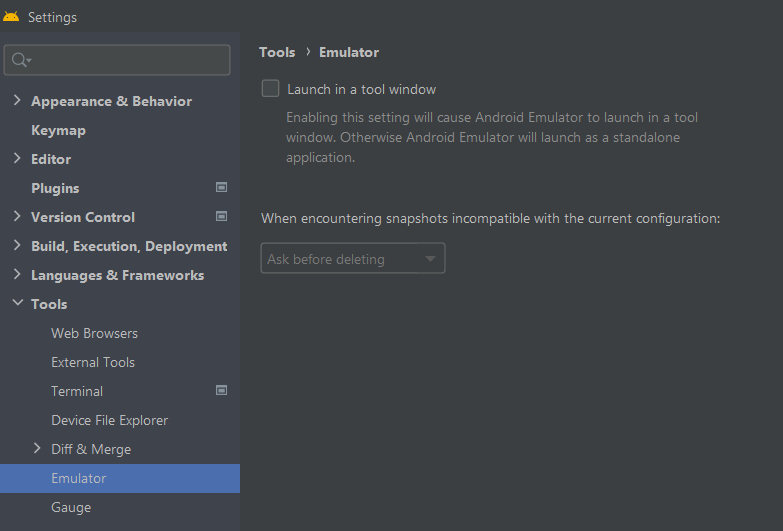
Task: Open the Ask before deleting dropdown
Action: [x=353, y=258]
